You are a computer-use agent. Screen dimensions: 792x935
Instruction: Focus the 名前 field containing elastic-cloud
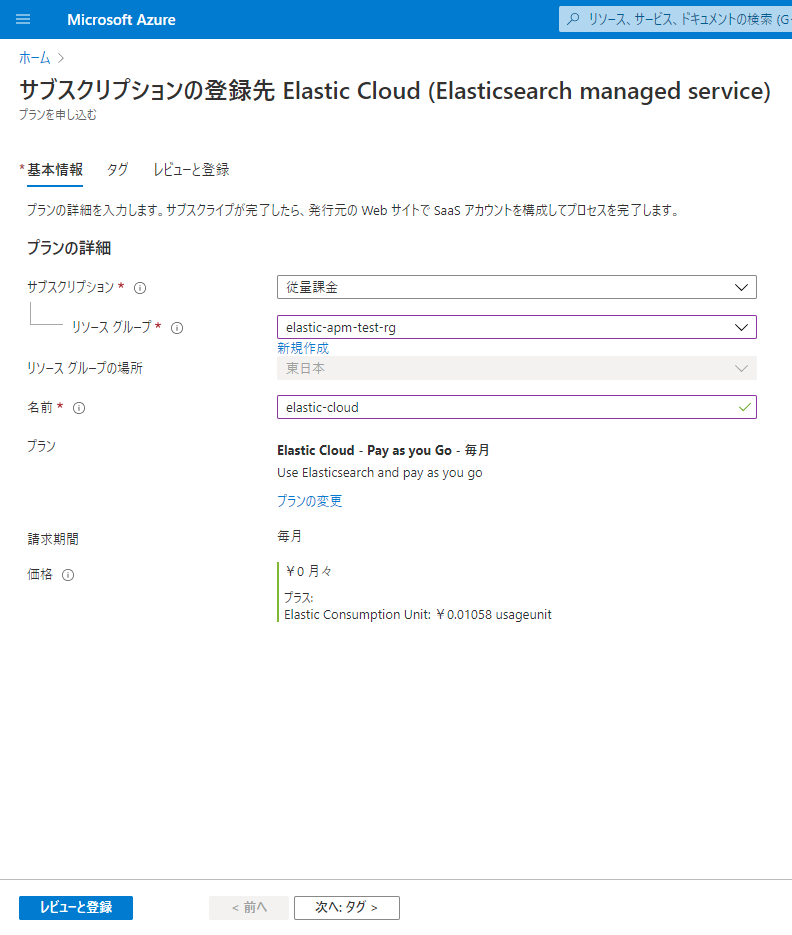tap(516, 407)
